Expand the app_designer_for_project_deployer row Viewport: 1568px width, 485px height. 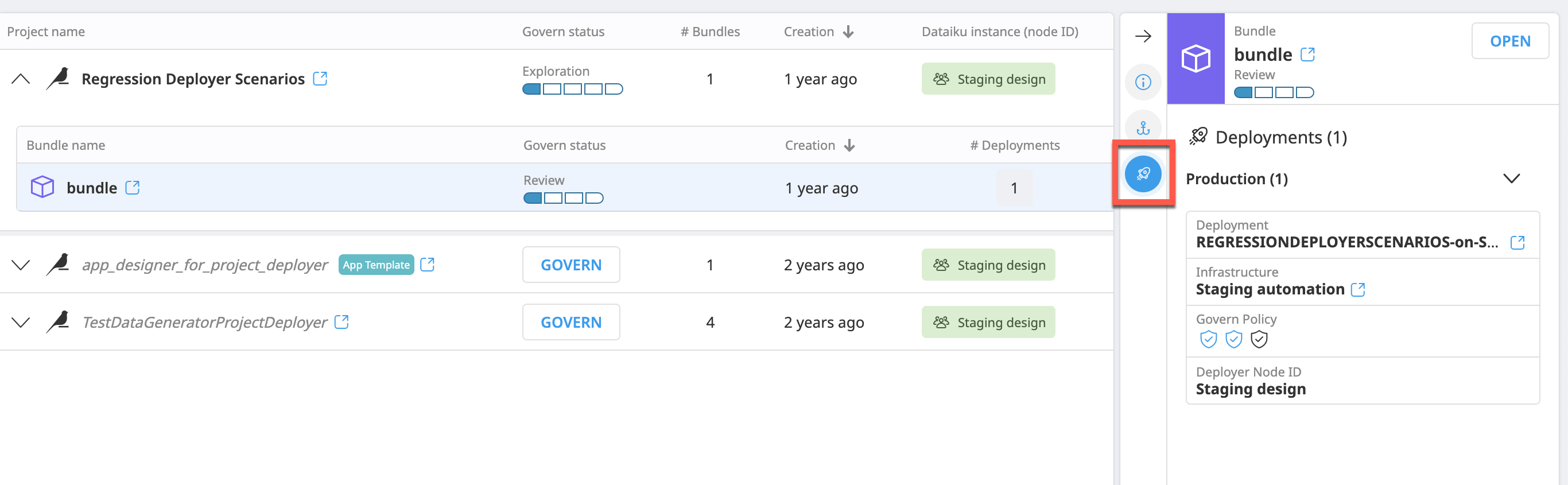click(21, 265)
